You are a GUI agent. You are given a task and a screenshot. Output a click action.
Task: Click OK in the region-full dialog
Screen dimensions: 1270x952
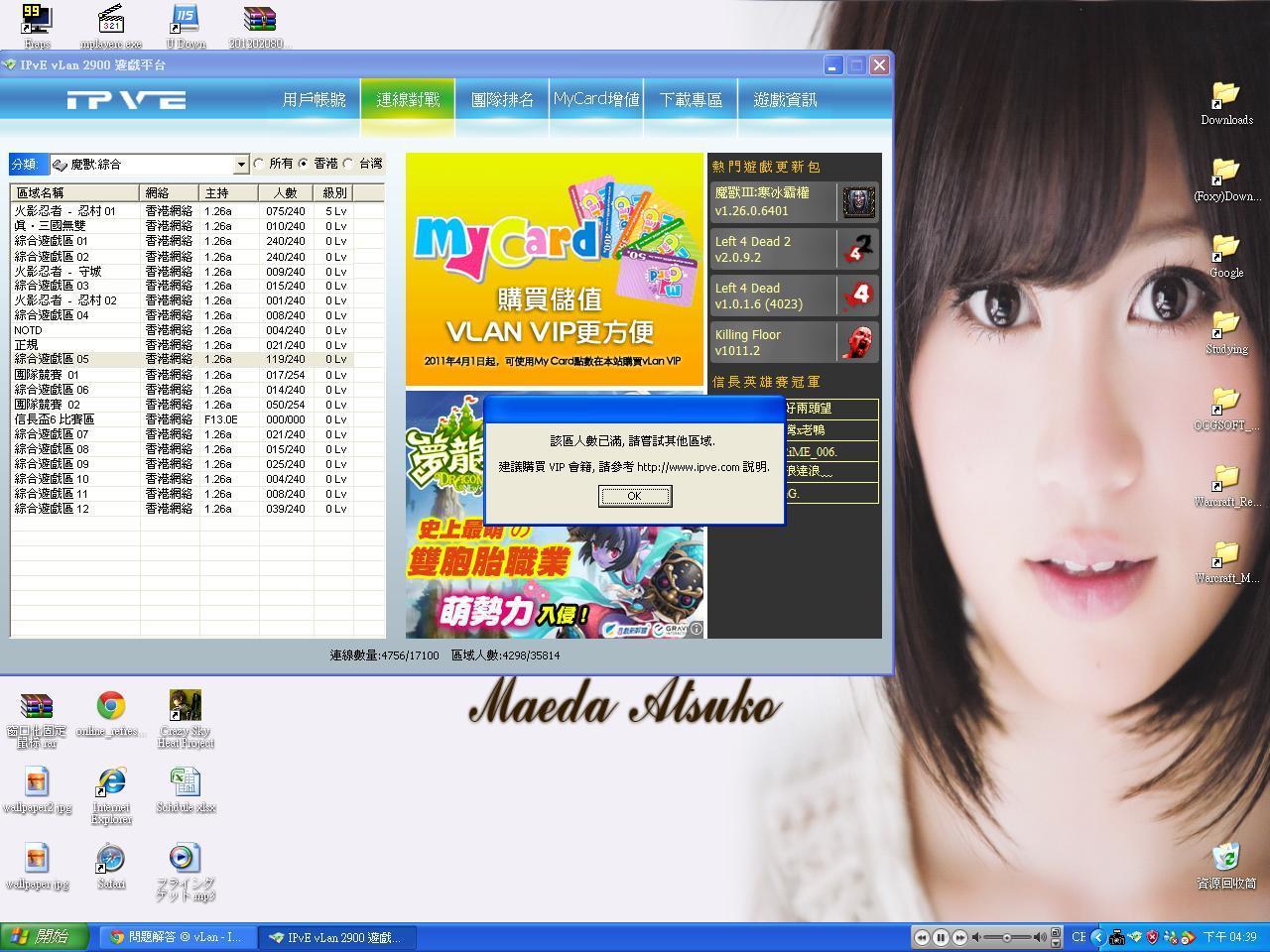(635, 496)
